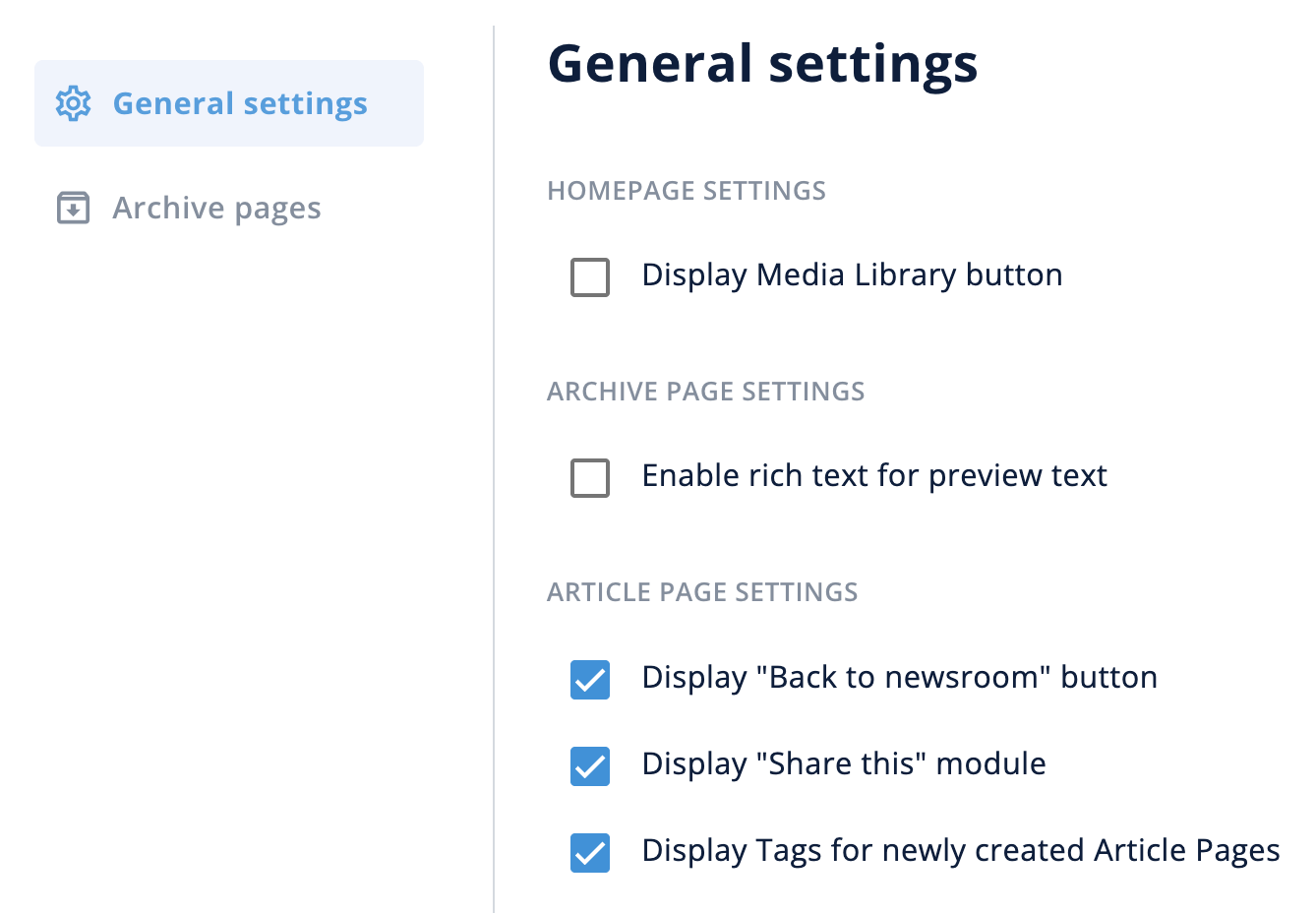Open Archive pages from the left panel
This screenshot has height=913, width=1316.
pos(216,208)
